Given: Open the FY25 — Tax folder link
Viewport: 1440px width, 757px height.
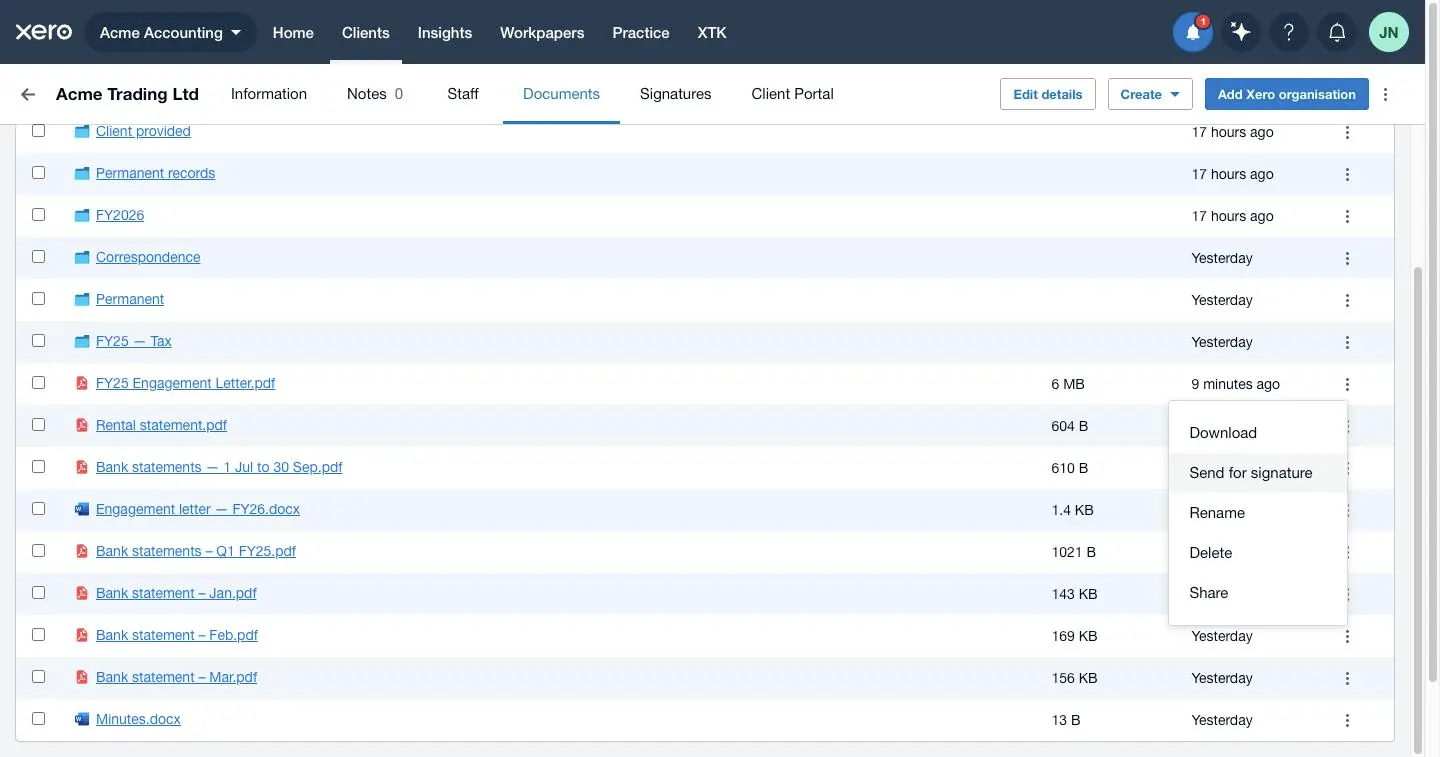Looking at the screenshot, I should pyautogui.click(x=134, y=341).
